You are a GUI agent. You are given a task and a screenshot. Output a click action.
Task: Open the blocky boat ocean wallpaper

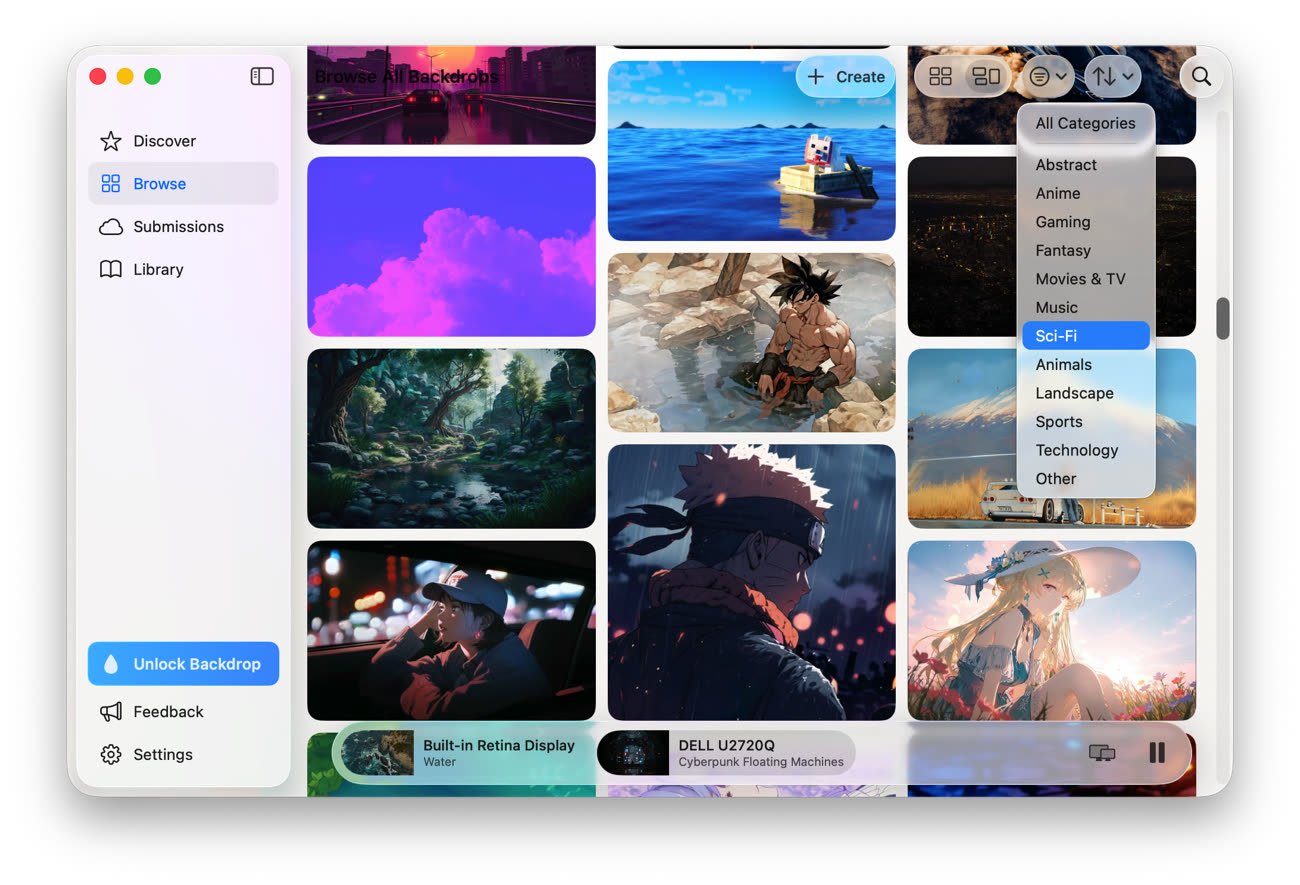[752, 151]
